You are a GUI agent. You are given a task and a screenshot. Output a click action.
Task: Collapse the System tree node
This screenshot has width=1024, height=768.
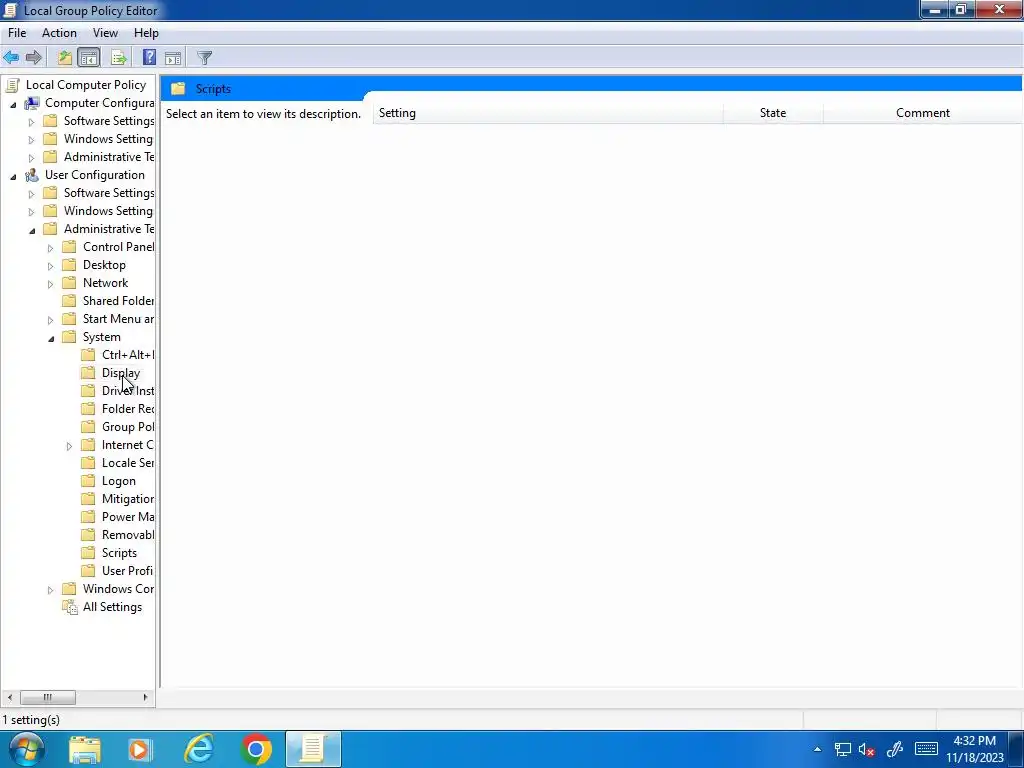tap(51, 338)
